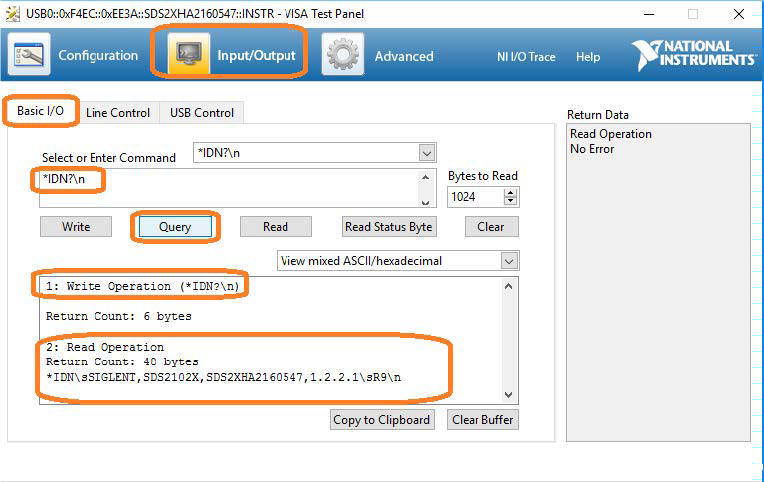764x482 pixels.
Task: Open the Configuration wrench icon
Action: tap(30, 55)
